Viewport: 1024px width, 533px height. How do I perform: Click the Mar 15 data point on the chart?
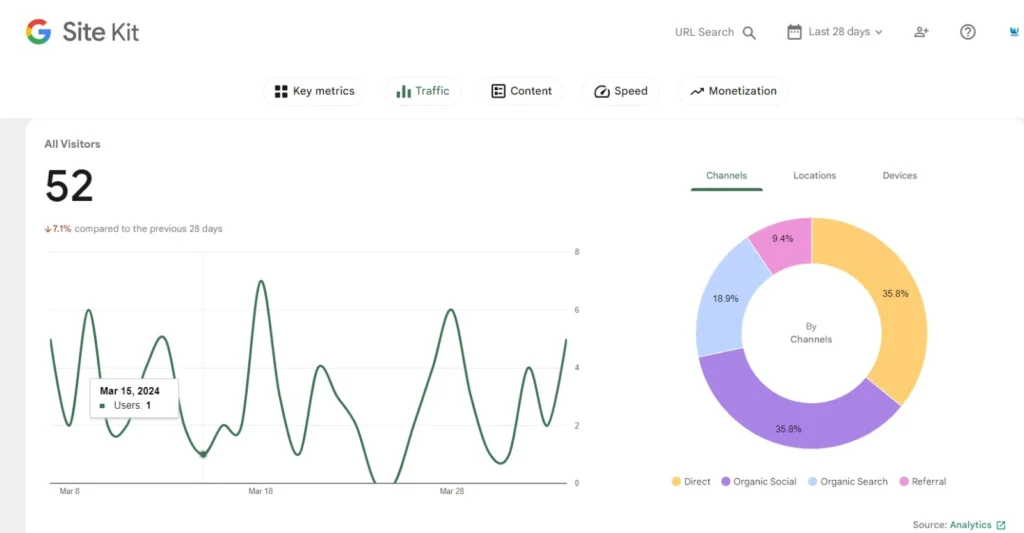203,454
